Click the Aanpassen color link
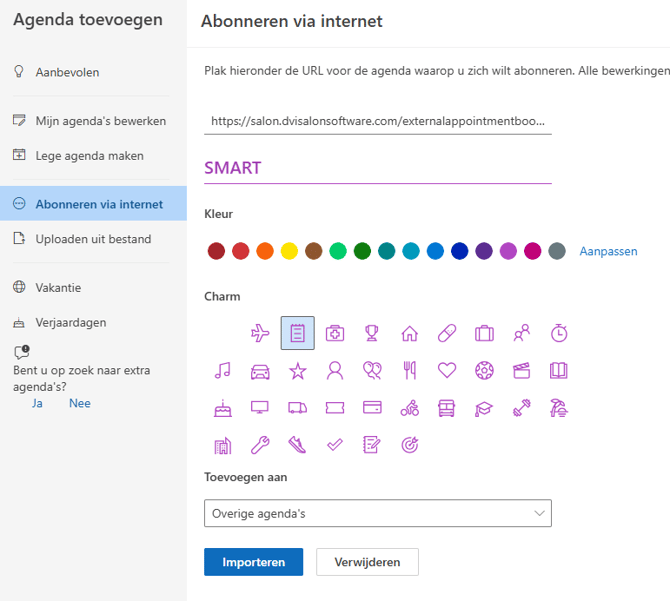Image resolution: width=670 pixels, height=601 pixels. (x=608, y=251)
